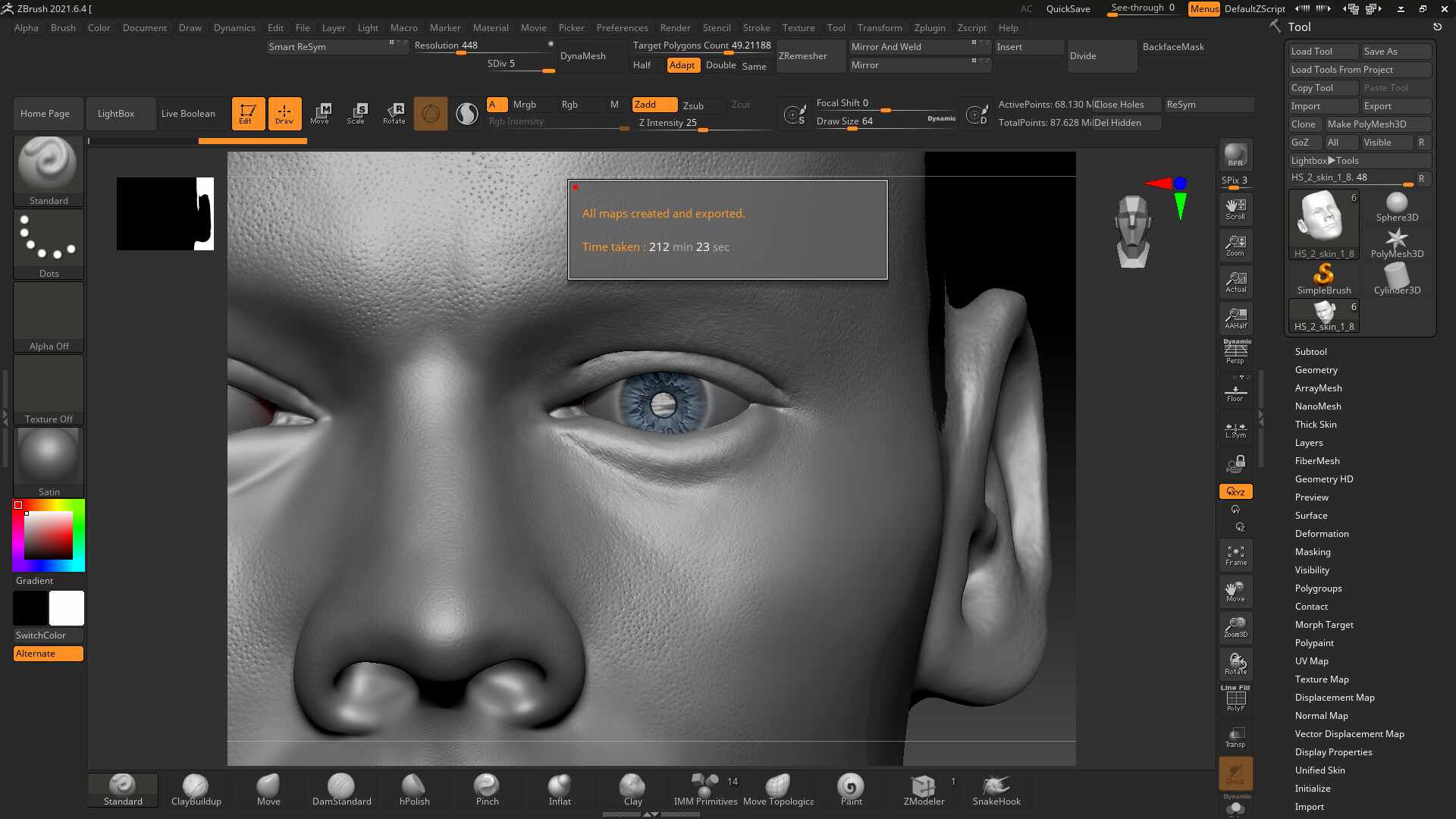This screenshot has height=819, width=1456.
Task: Toggle the Zsub sculpt mode
Action: (x=692, y=105)
